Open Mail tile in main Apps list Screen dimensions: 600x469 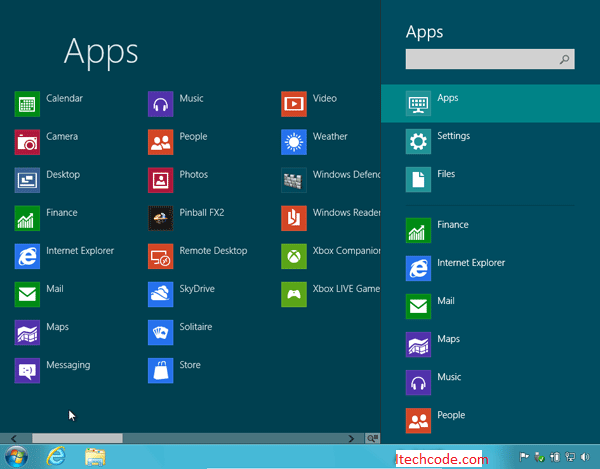click(27, 295)
